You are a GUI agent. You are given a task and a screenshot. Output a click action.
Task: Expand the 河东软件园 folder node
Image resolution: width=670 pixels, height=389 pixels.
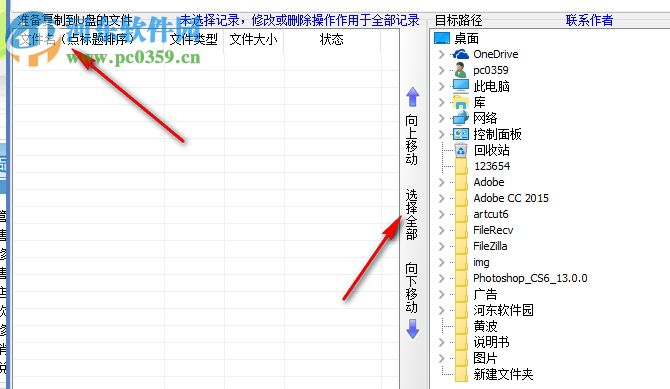tap(441, 310)
